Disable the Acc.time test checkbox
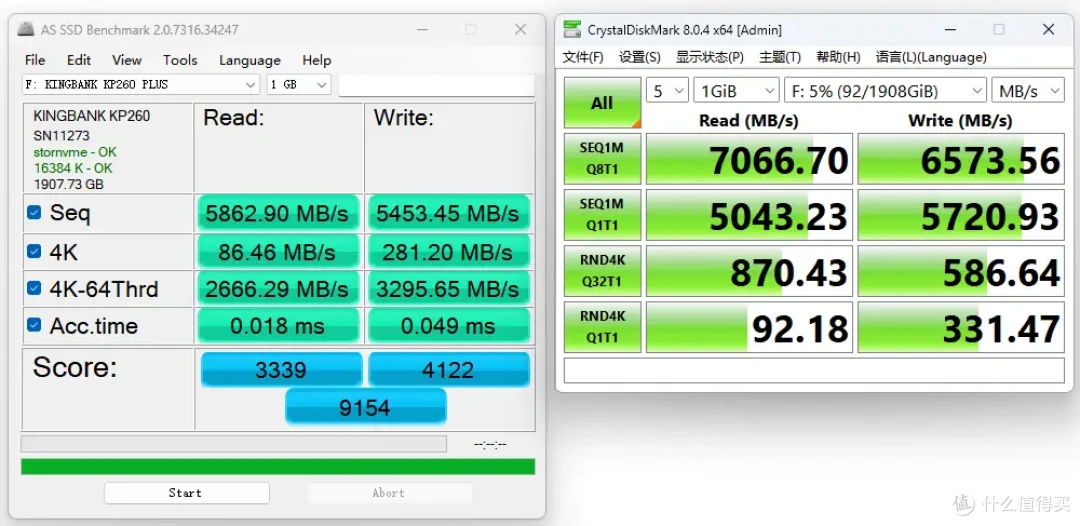Viewport: 1080px width, 526px height. pyautogui.click(x=33, y=324)
